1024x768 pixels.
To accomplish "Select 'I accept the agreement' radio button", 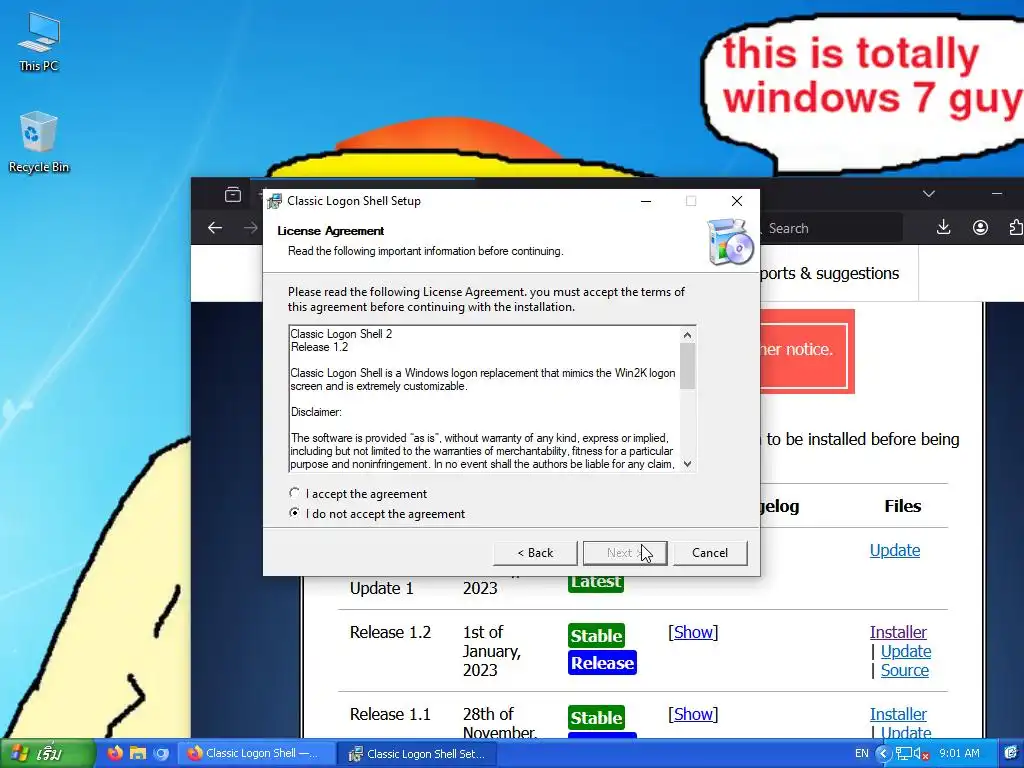I will (x=295, y=494).
